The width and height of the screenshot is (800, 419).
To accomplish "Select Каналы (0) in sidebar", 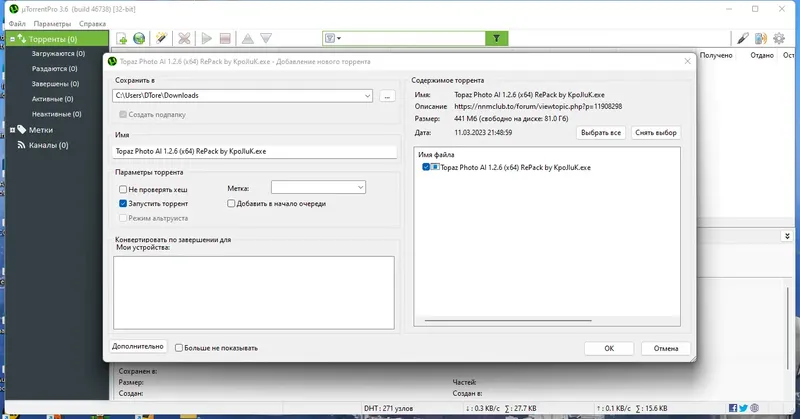I will pyautogui.click(x=48, y=145).
